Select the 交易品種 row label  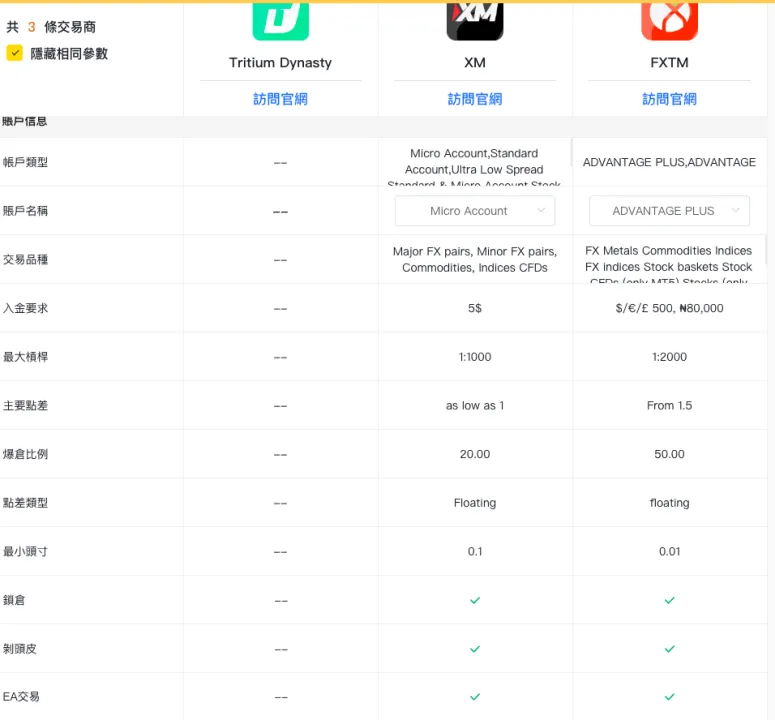click(x=25, y=259)
